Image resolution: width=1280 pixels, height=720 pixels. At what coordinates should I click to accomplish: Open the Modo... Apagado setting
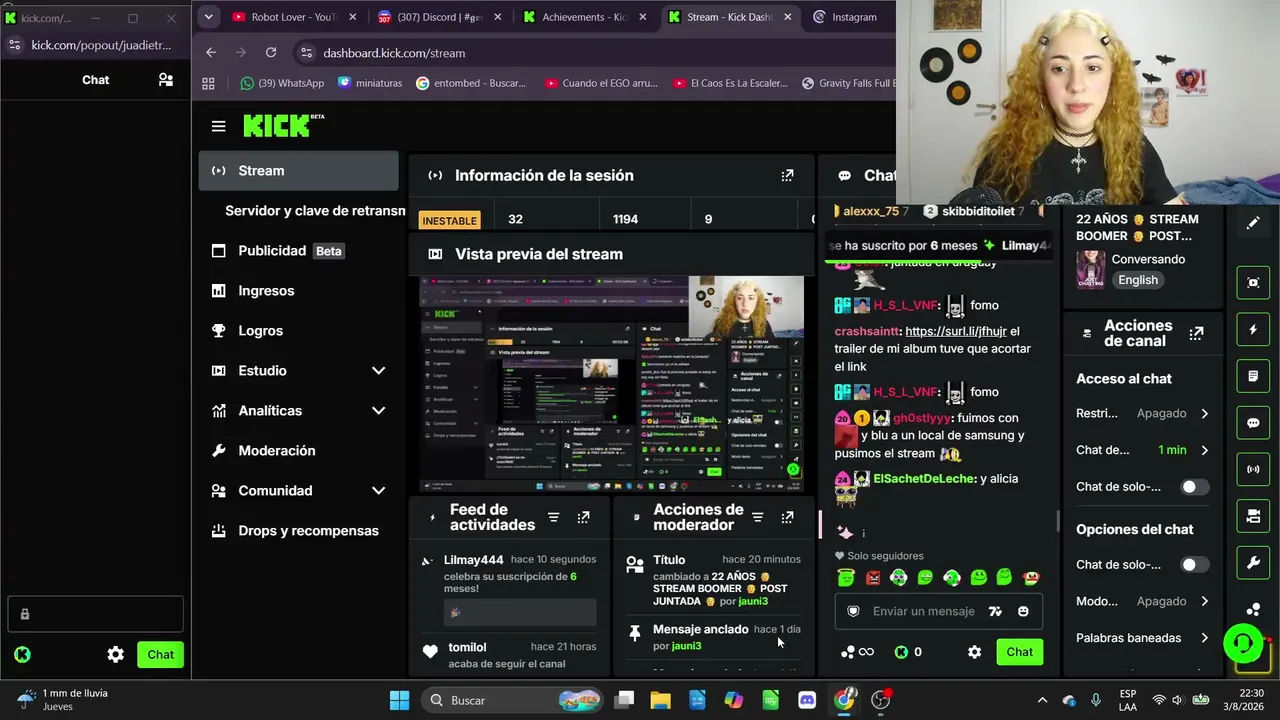tap(1142, 601)
